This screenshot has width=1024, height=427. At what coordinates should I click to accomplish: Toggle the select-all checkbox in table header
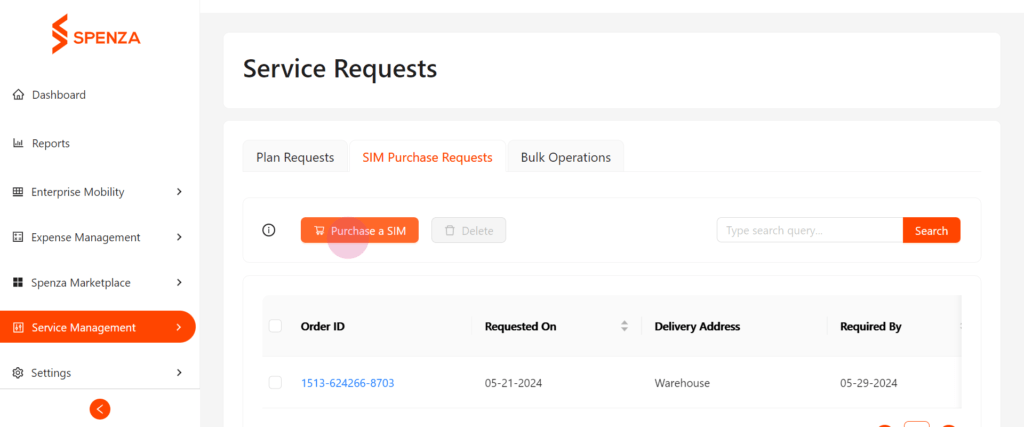(x=275, y=326)
